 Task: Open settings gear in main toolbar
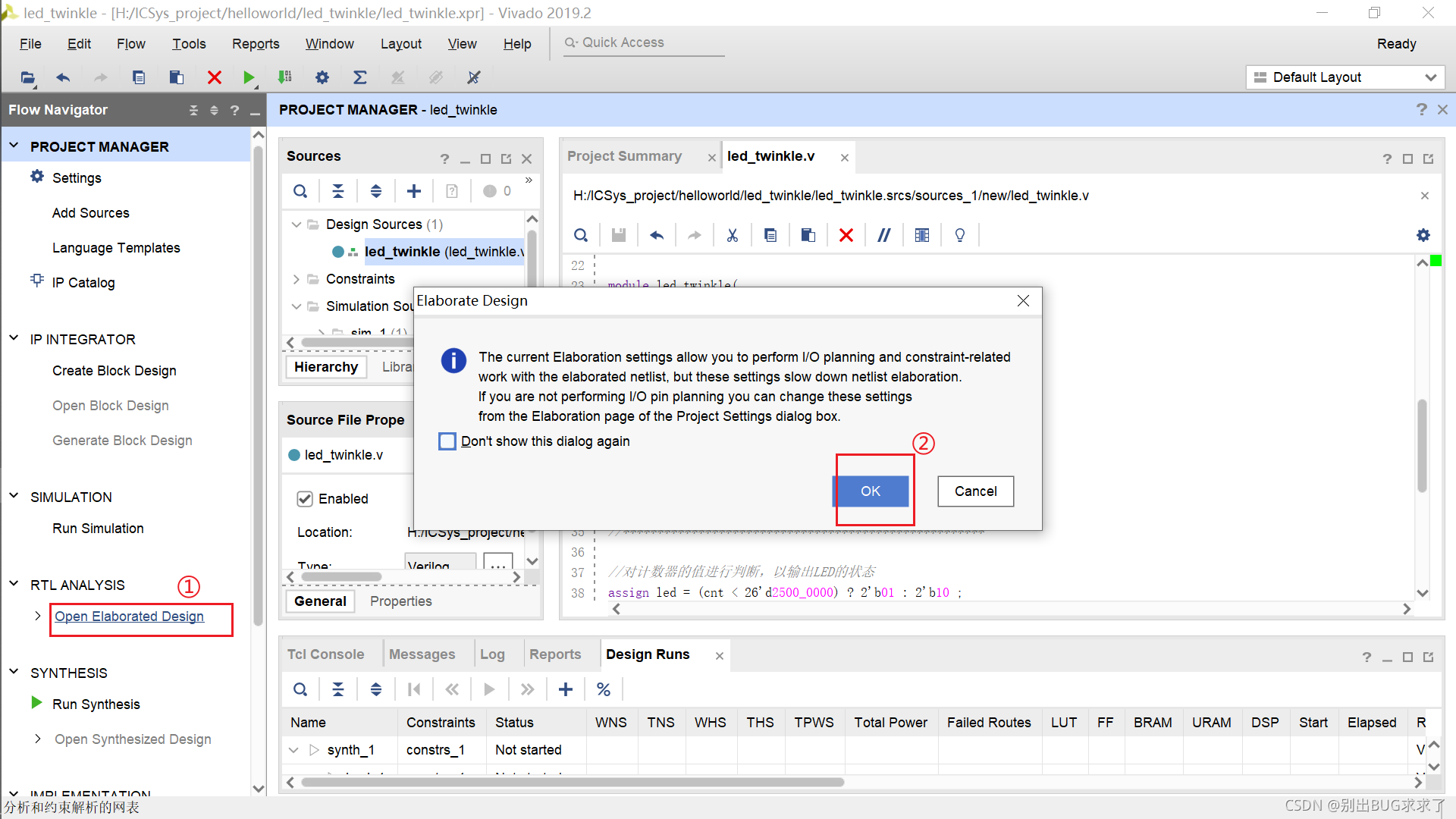pos(322,77)
